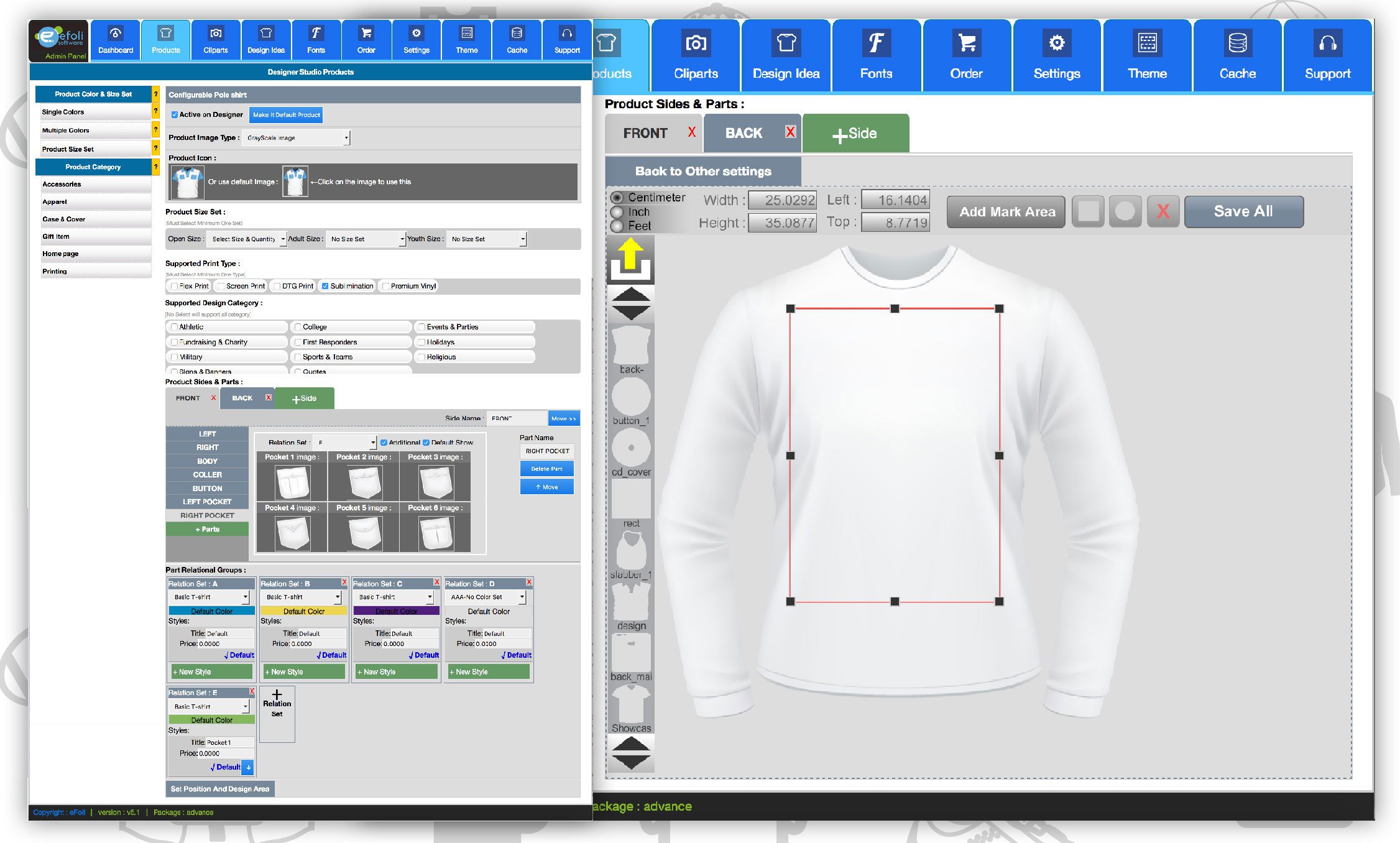This screenshot has width=1400, height=843.
Task: Uncheck Active on Designer checkbox
Action: tap(175, 115)
